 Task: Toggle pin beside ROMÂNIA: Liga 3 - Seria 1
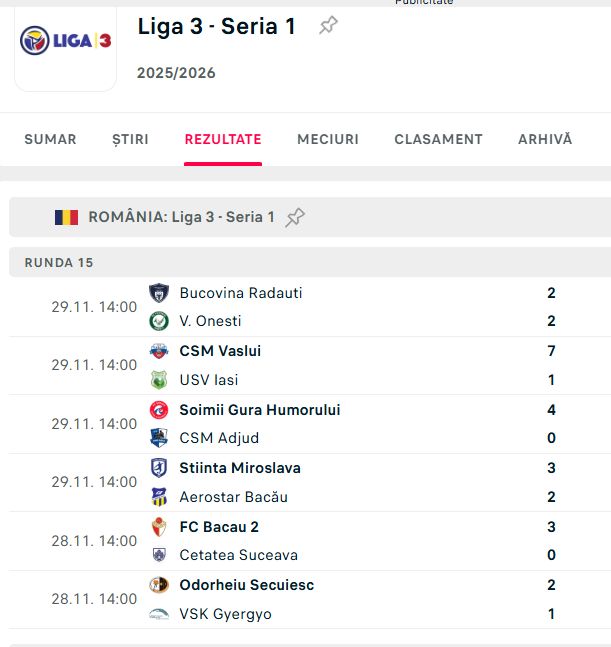pyautogui.click(x=295, y=217)
